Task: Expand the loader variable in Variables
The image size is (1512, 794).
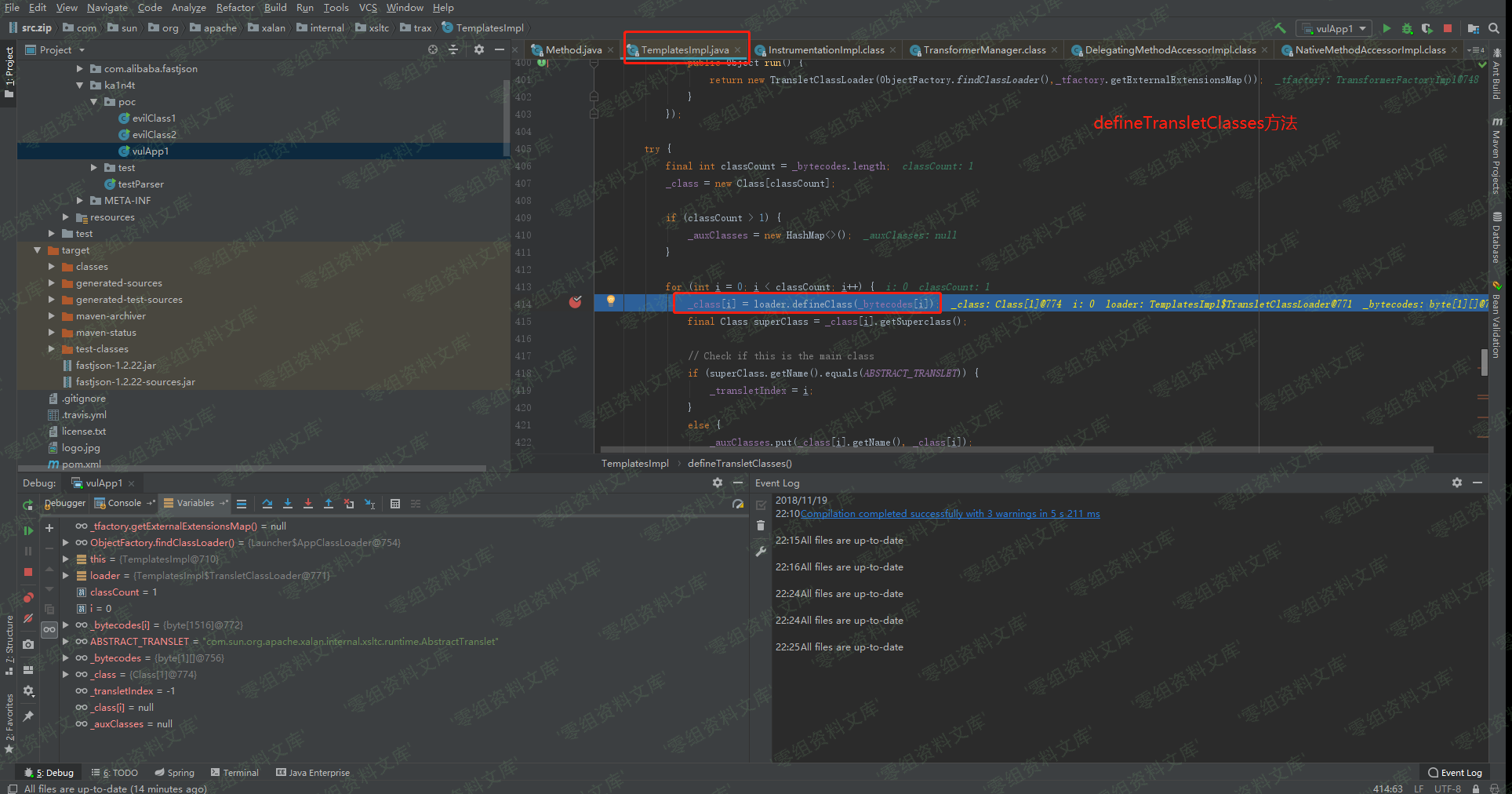Action: [66, 576]
